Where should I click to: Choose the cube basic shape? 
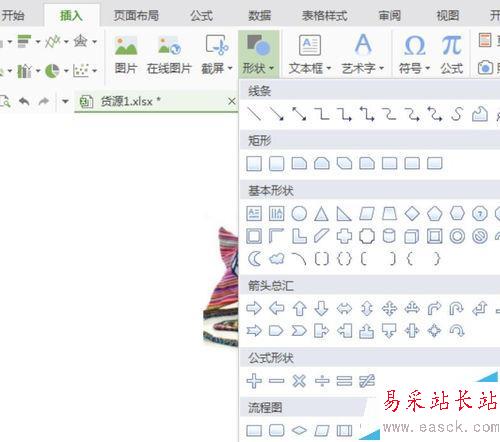(412, 236)
